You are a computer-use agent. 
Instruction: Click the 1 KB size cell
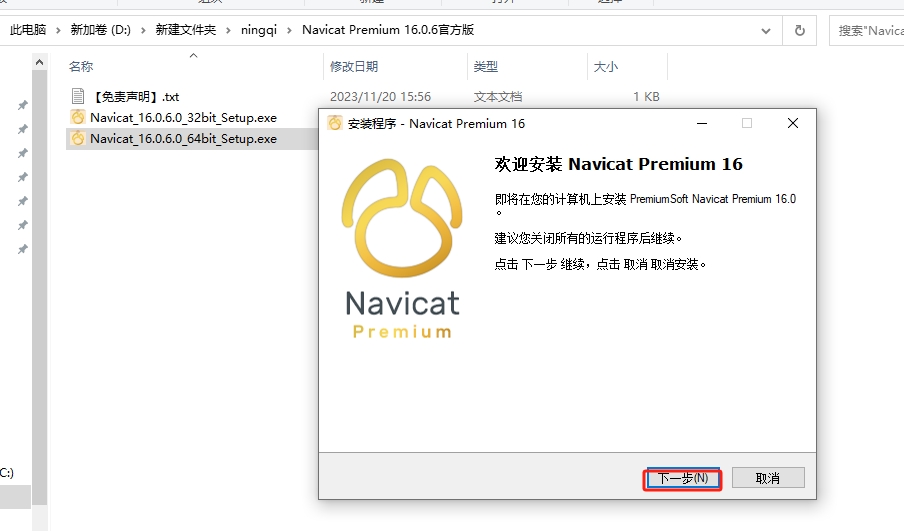click(x=646, y=97)
